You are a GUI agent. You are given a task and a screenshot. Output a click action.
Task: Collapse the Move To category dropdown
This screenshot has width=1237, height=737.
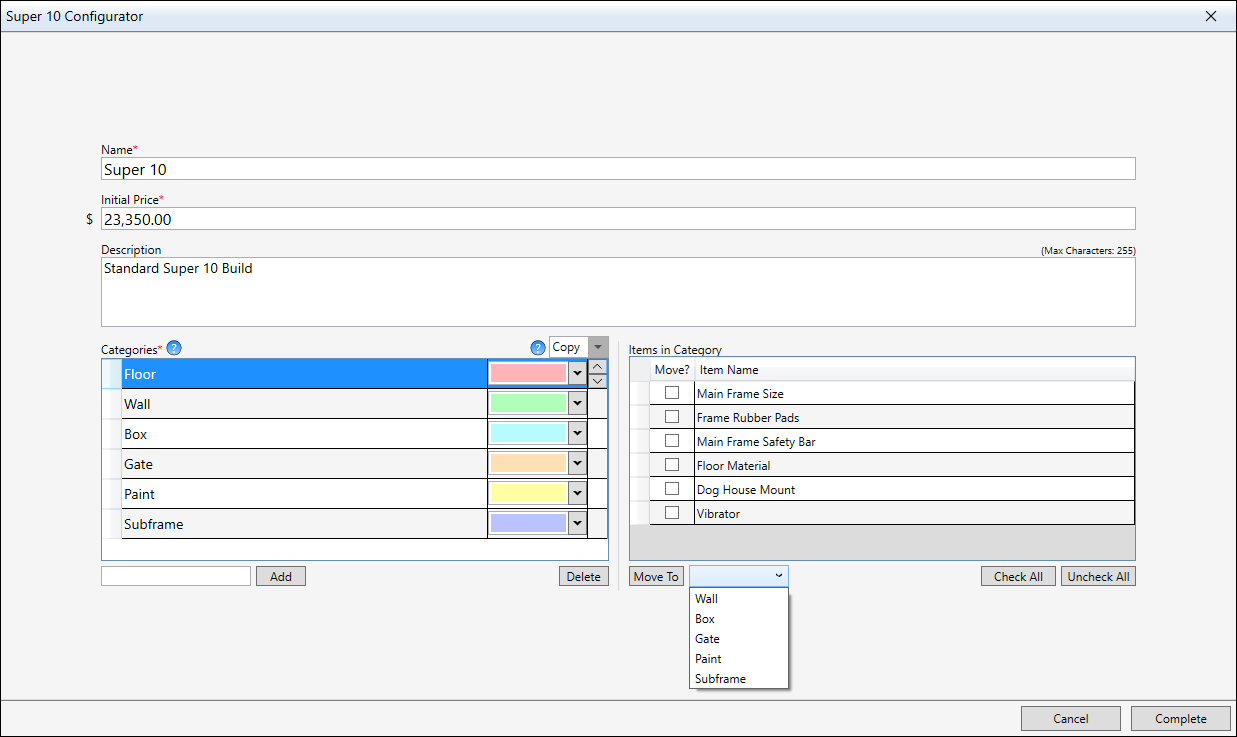778,576
